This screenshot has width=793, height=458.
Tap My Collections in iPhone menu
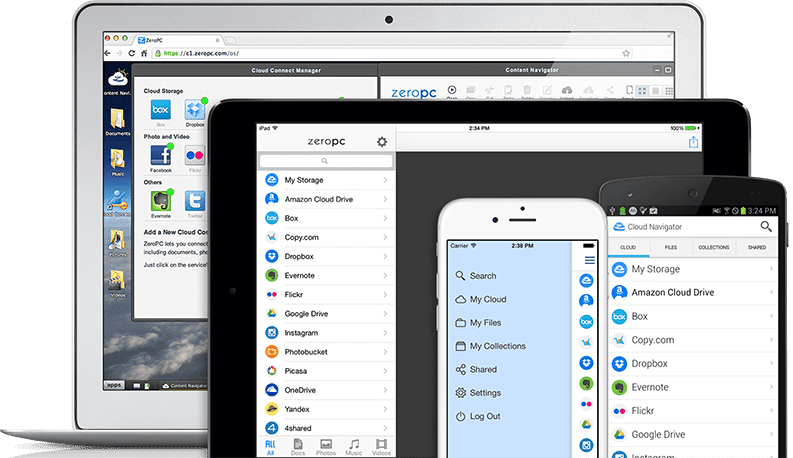coord(491,346)
